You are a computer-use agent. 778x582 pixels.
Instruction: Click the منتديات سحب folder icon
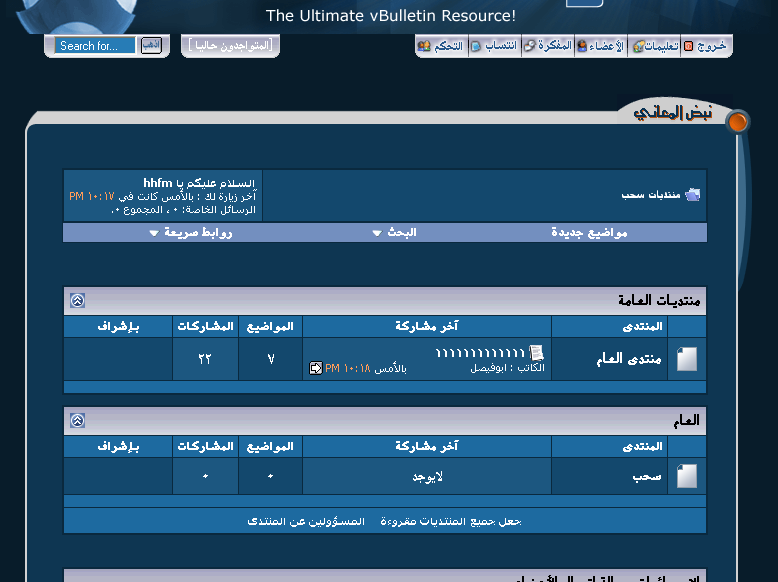(692, 194)
